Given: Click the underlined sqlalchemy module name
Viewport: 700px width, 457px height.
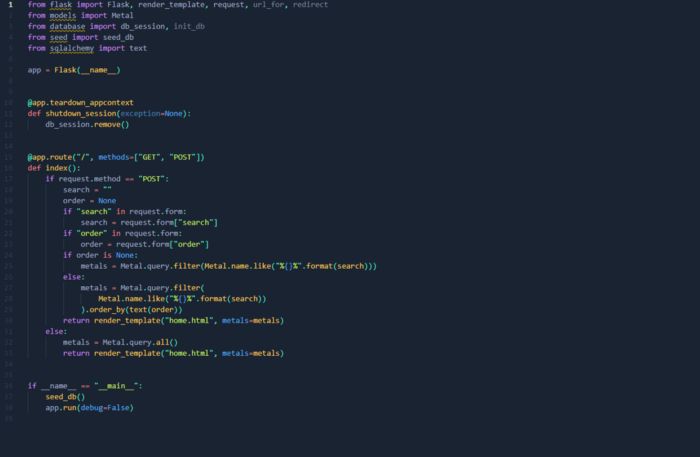Looking at the screenshot, I should (x=73, y=48).
